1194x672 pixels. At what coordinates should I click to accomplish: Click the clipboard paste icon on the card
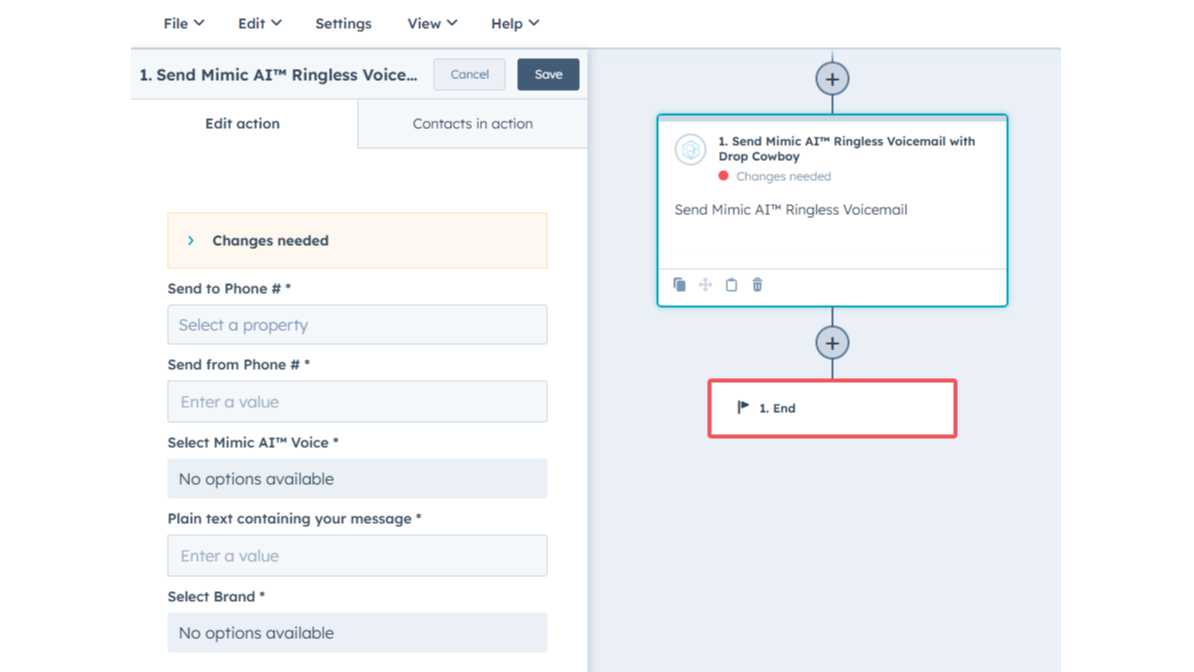coord(731,285)
